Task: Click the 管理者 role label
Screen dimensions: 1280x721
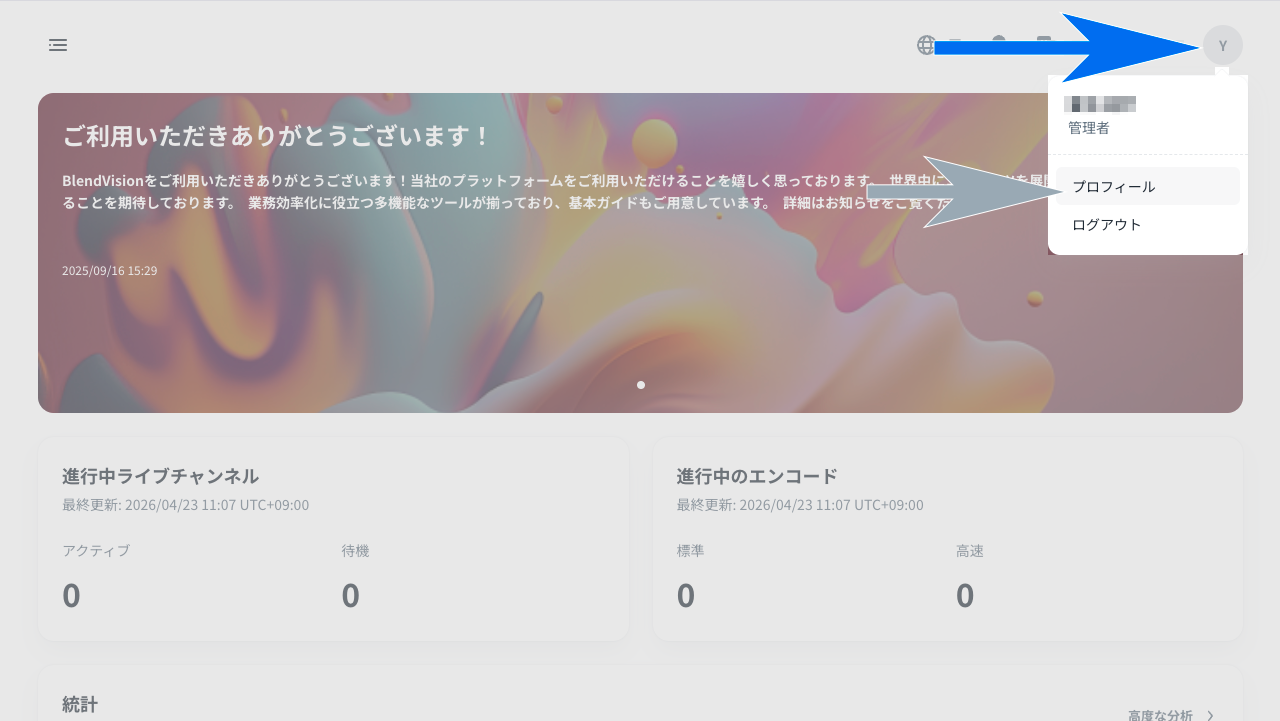Action: 1088,128
